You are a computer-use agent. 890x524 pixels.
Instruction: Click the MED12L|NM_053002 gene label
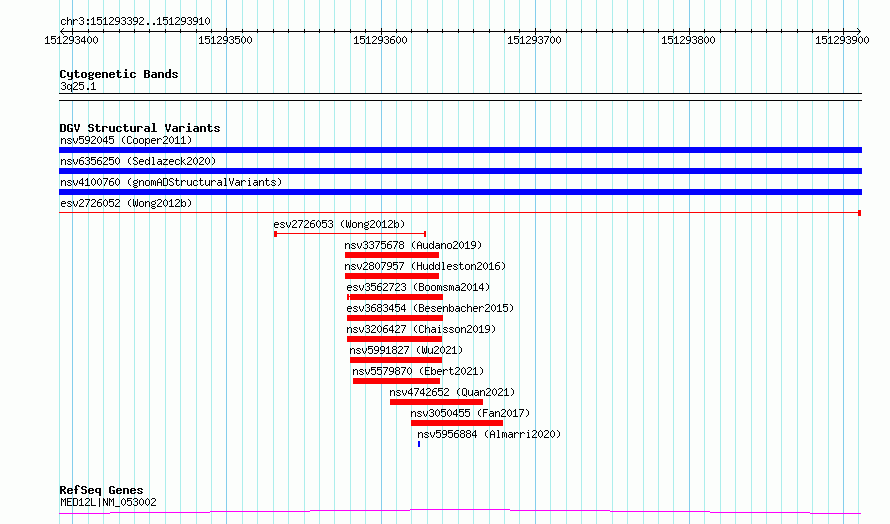(108, 502)
